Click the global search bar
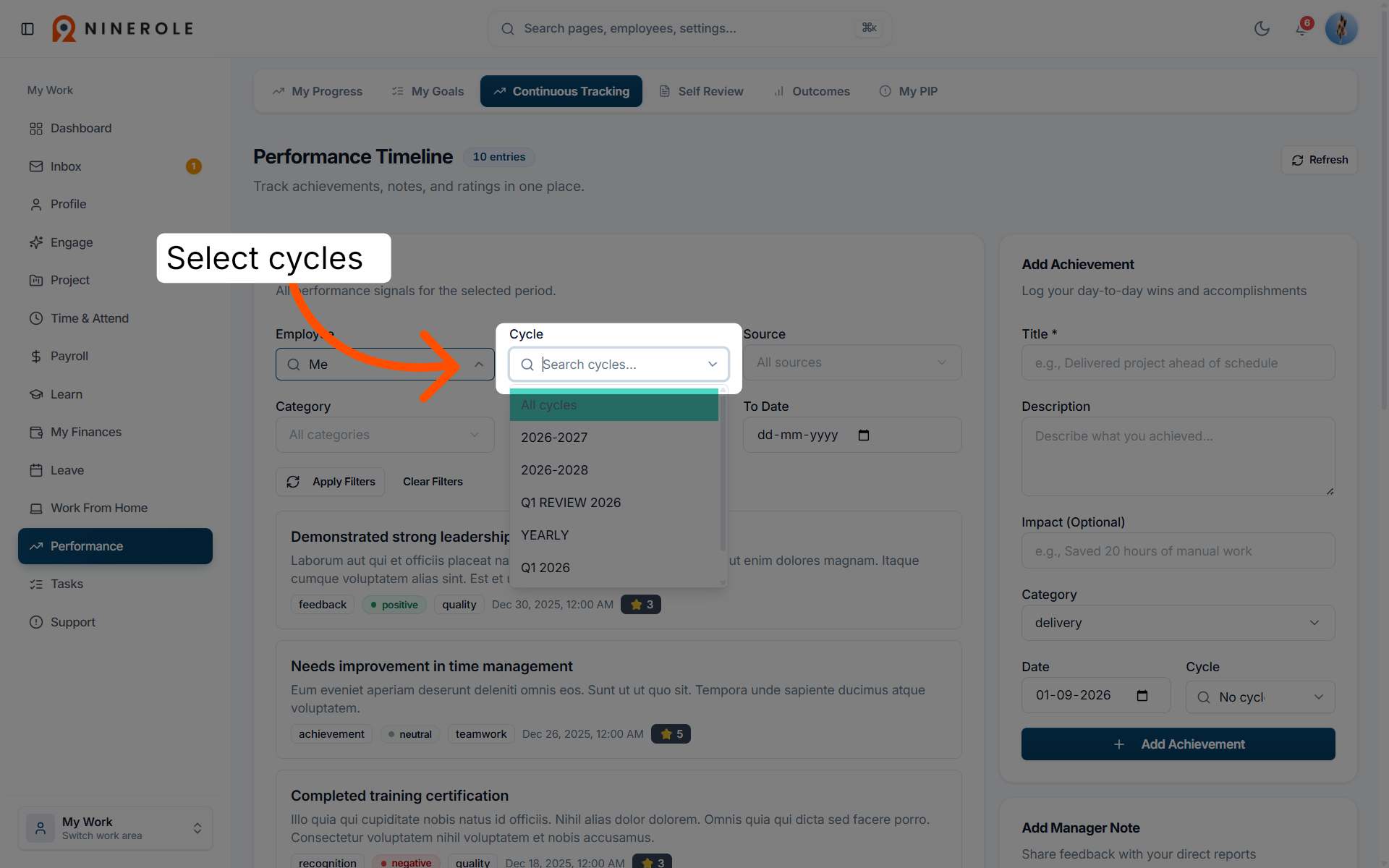Viewport: 1389px width, 868px height. pos(689,29)
